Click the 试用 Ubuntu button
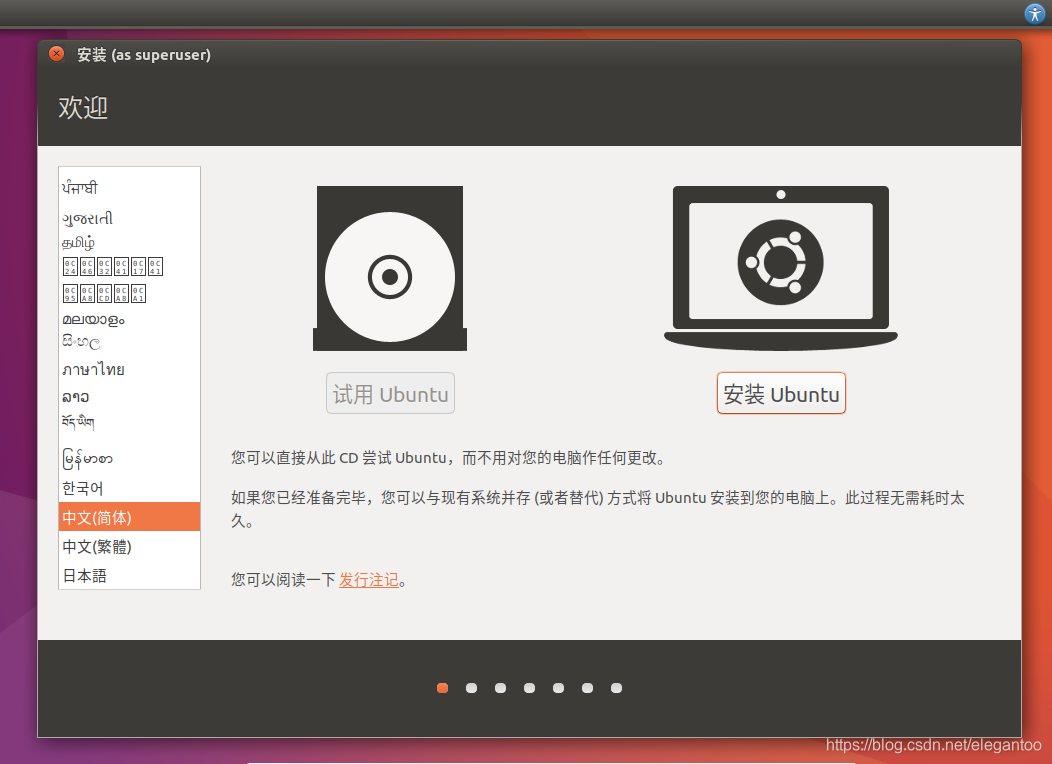This screenshot has height=764, width=1052. [x=390, y=394]
